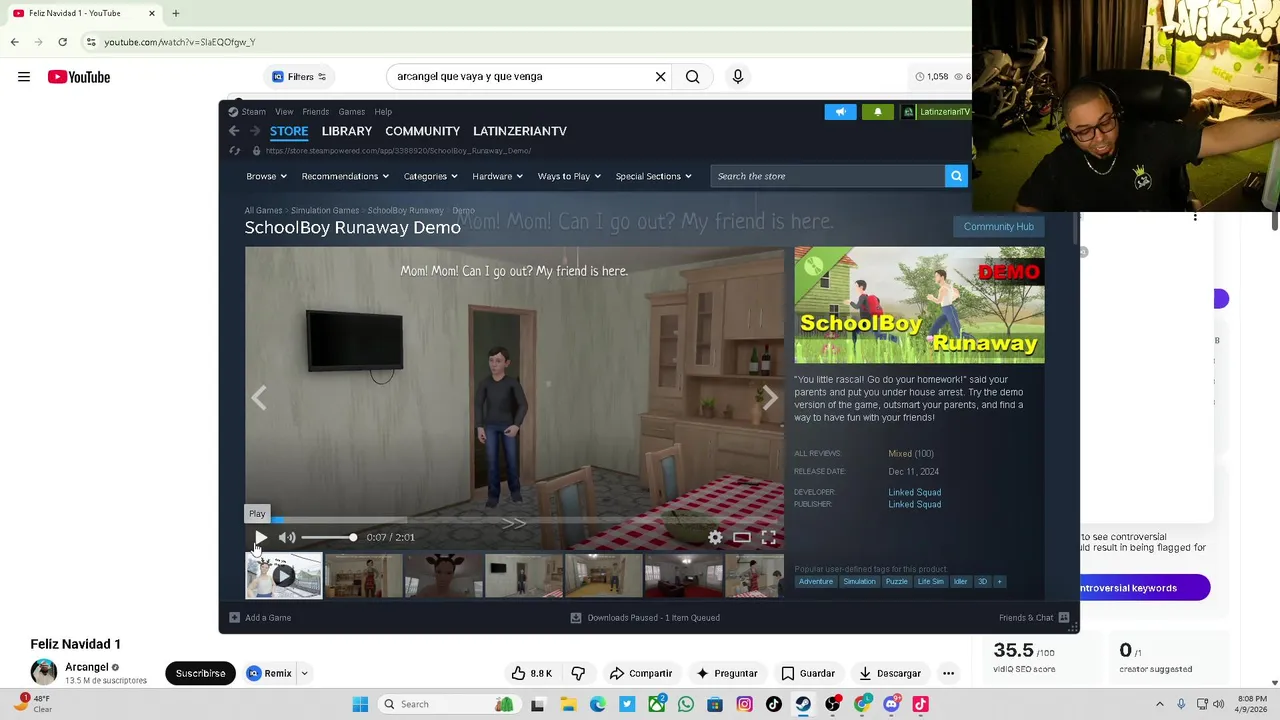1280x720 pixels.
Task: Expand the Ways to Play dropdown
Action: click(569, 176)
